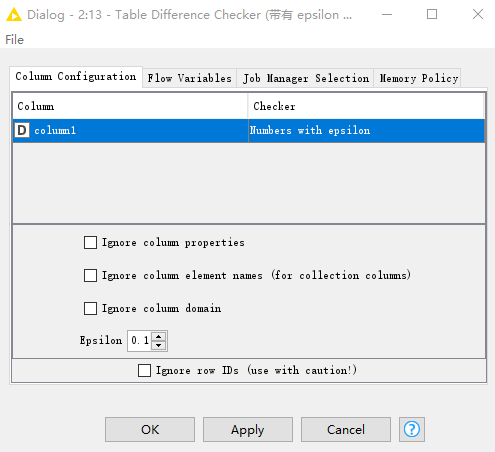The image size is (495, 452).
Task: Click the yellow KNIME triangle window icon
Action: coord(14,15)
